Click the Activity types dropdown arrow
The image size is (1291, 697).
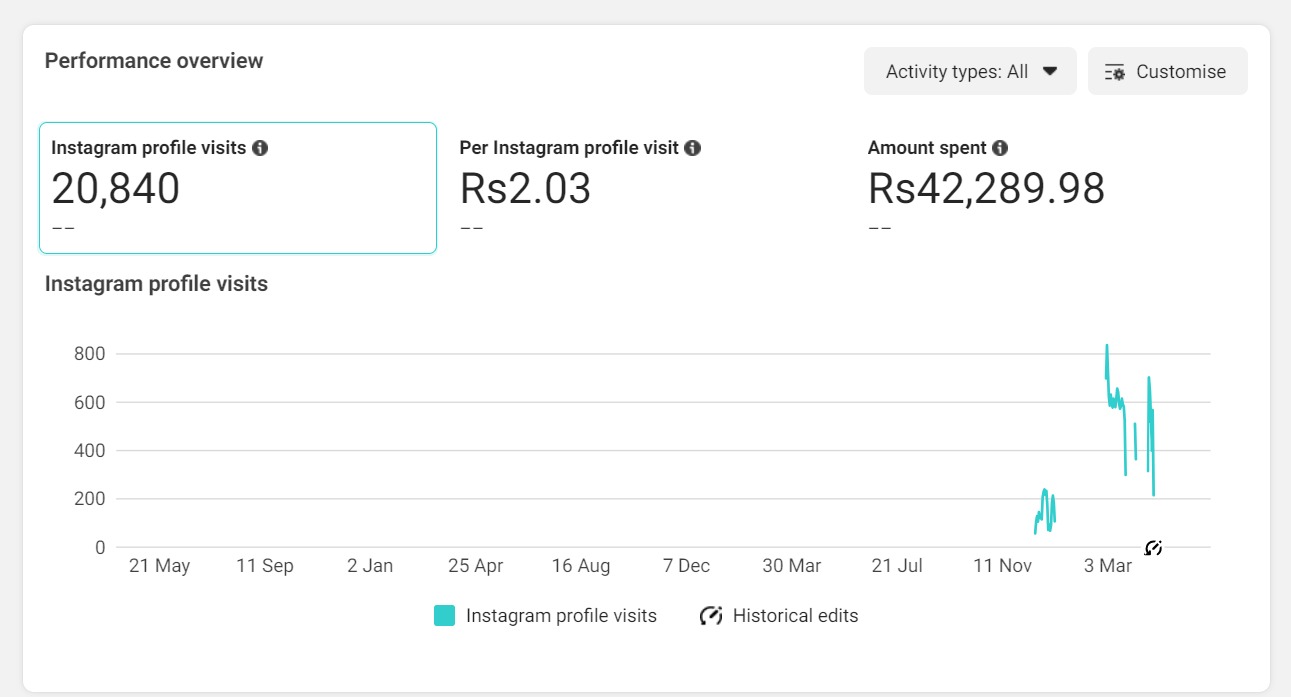[x=1050, y=72]
